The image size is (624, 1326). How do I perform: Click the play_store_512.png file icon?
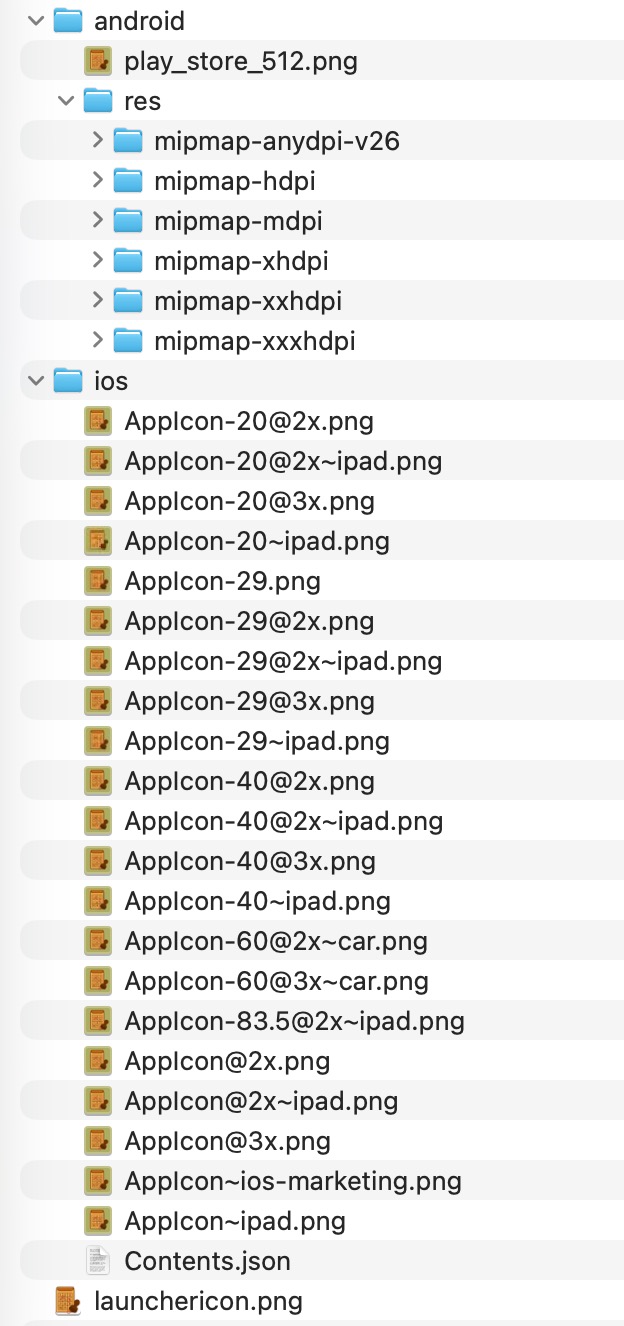tap(98, 61)
